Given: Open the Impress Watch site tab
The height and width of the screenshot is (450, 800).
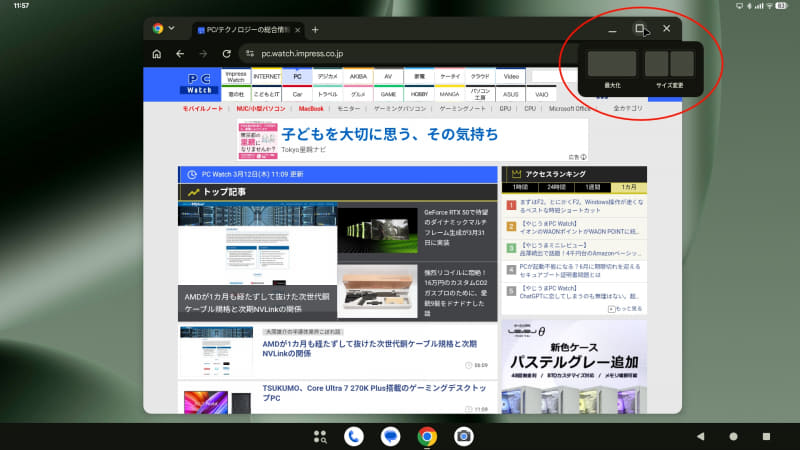Looking at the screenshot, I should pos(236,77).
